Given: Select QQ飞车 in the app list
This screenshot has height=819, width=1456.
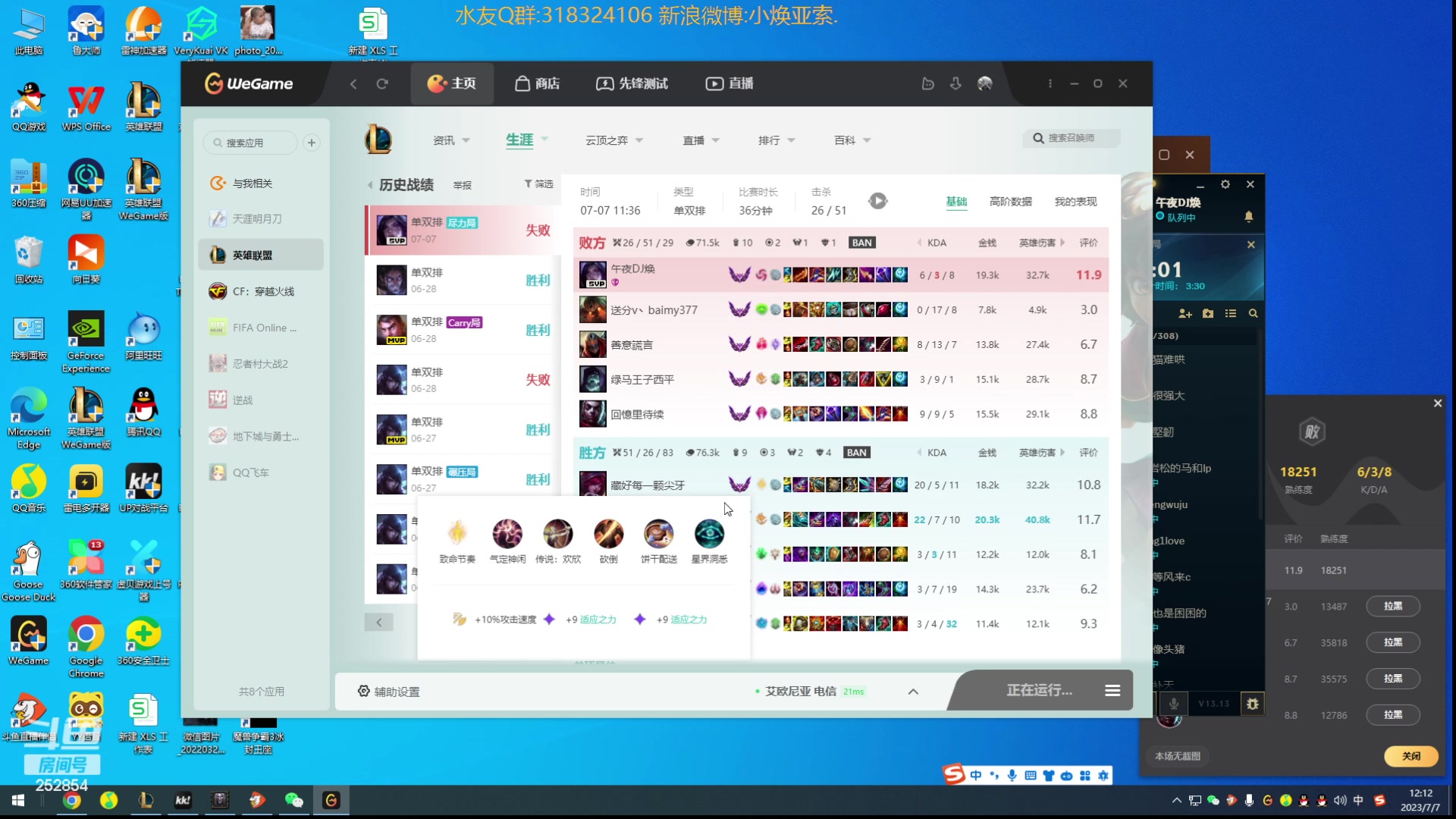Looking at the screenshot, I should click(262, 472).
